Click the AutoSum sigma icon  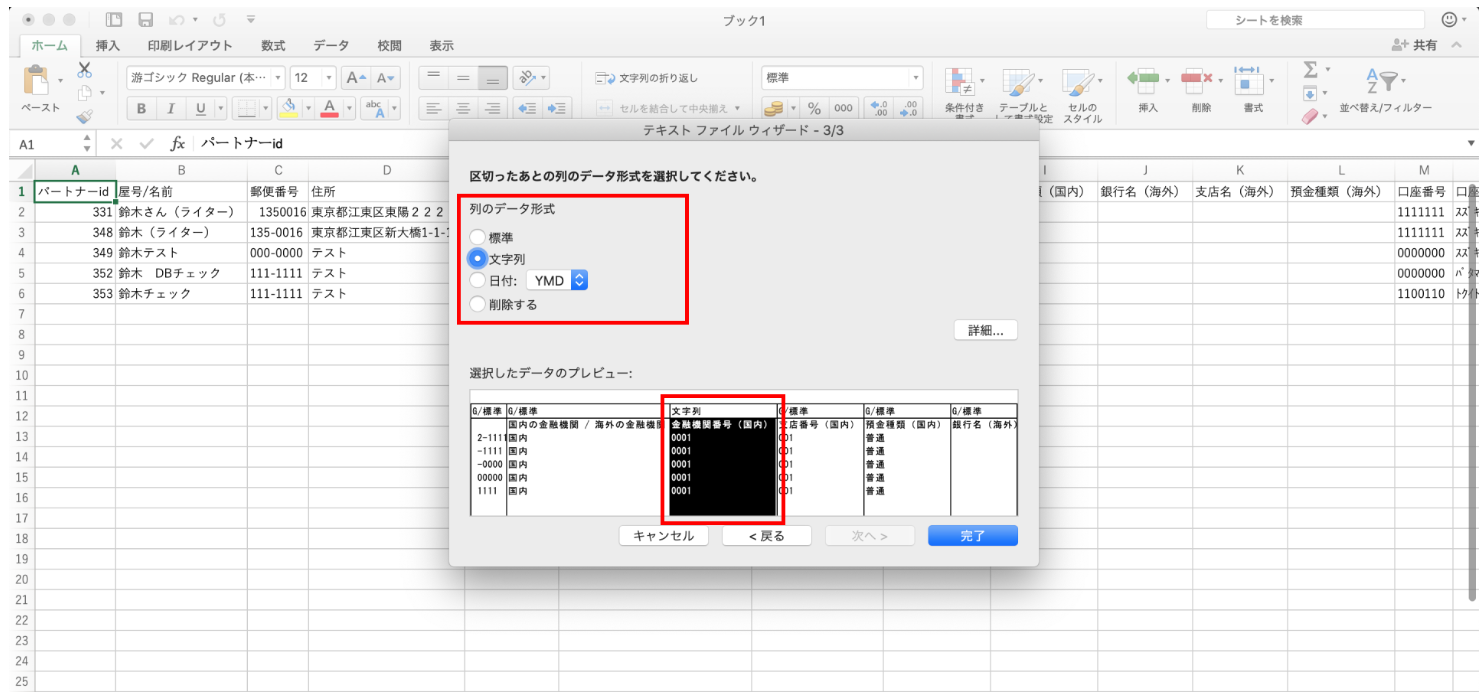point(1311,70)
